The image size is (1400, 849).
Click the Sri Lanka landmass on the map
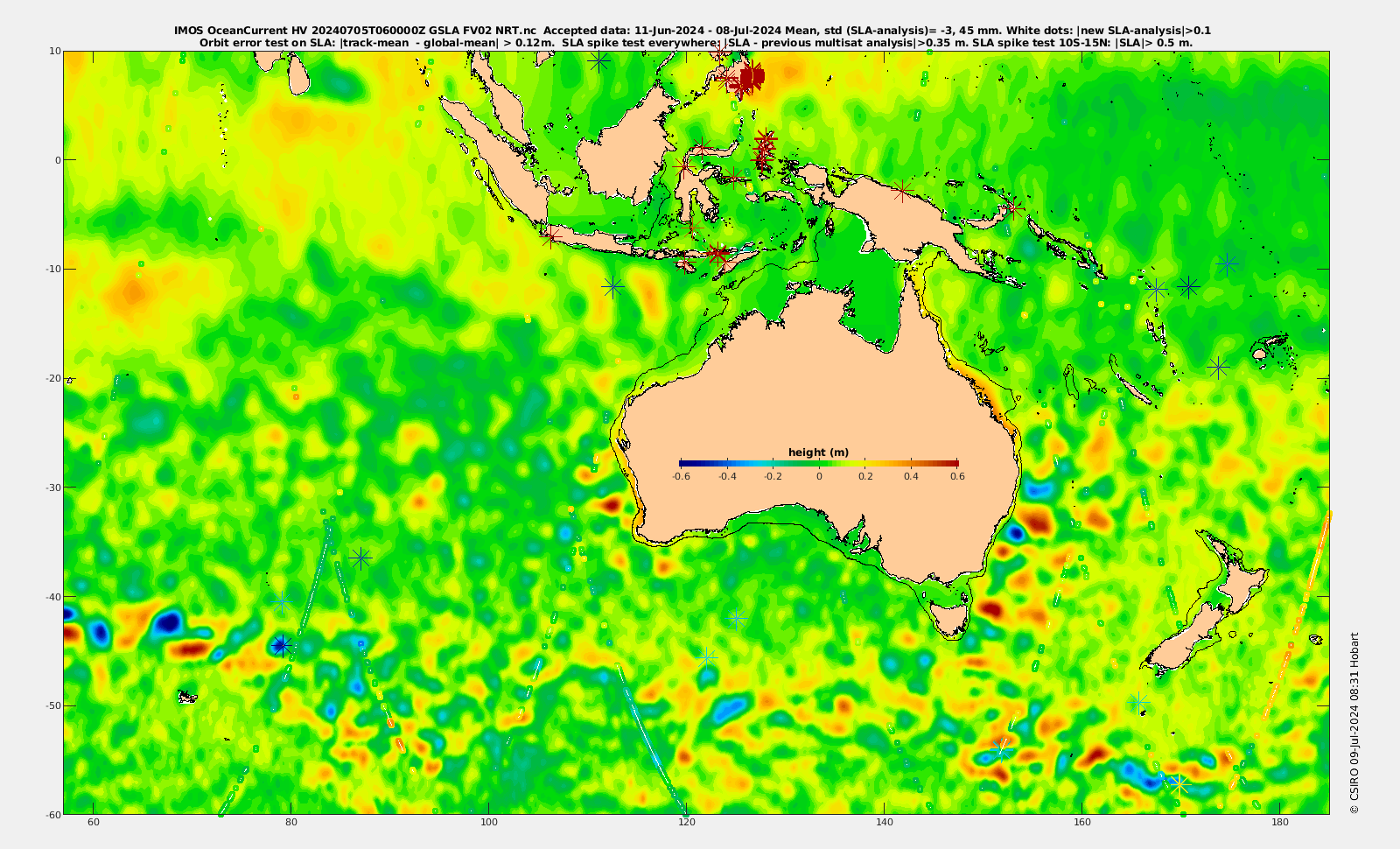(297, 74)
